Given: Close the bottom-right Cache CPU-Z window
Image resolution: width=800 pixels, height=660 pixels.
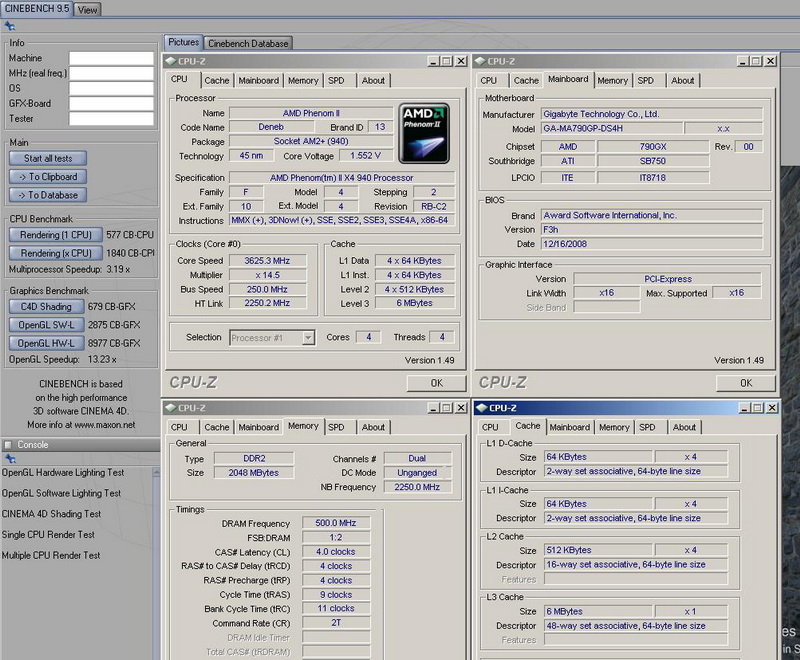Looking at the screenshot, I should 771,408.
